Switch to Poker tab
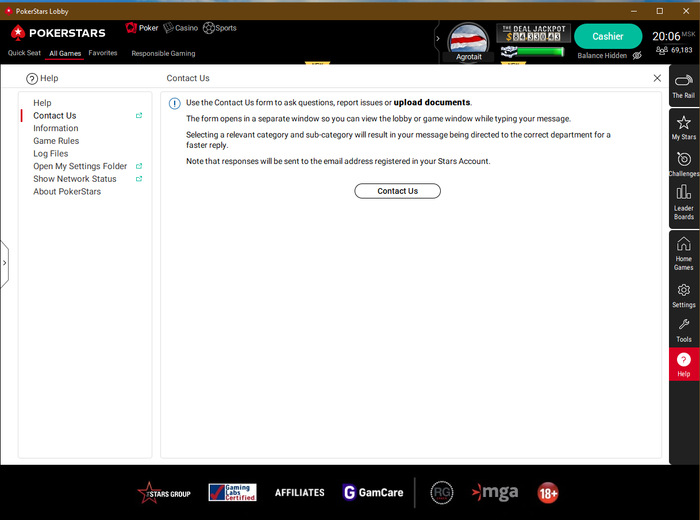The image size is (700, 520). [142, 28]
